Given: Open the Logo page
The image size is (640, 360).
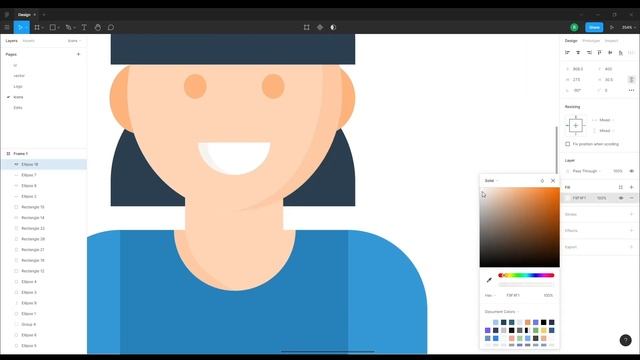Looking at the screenshot, I should 18,87.
